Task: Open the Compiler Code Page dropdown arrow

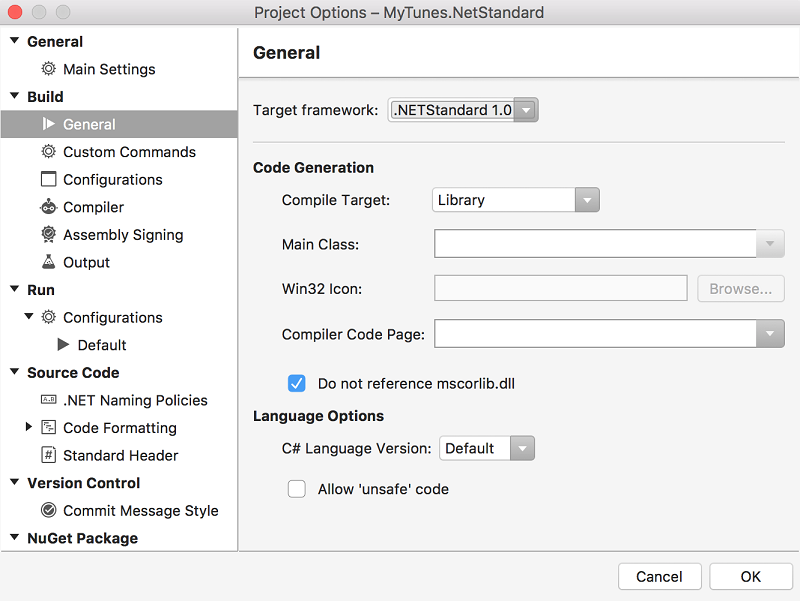Action: [770, 334]
